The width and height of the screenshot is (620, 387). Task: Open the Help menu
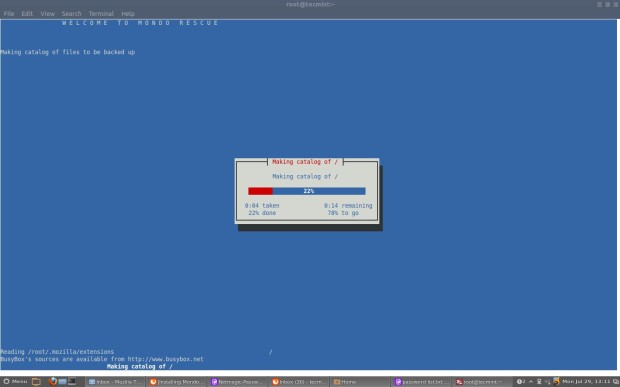pos(128,13)
